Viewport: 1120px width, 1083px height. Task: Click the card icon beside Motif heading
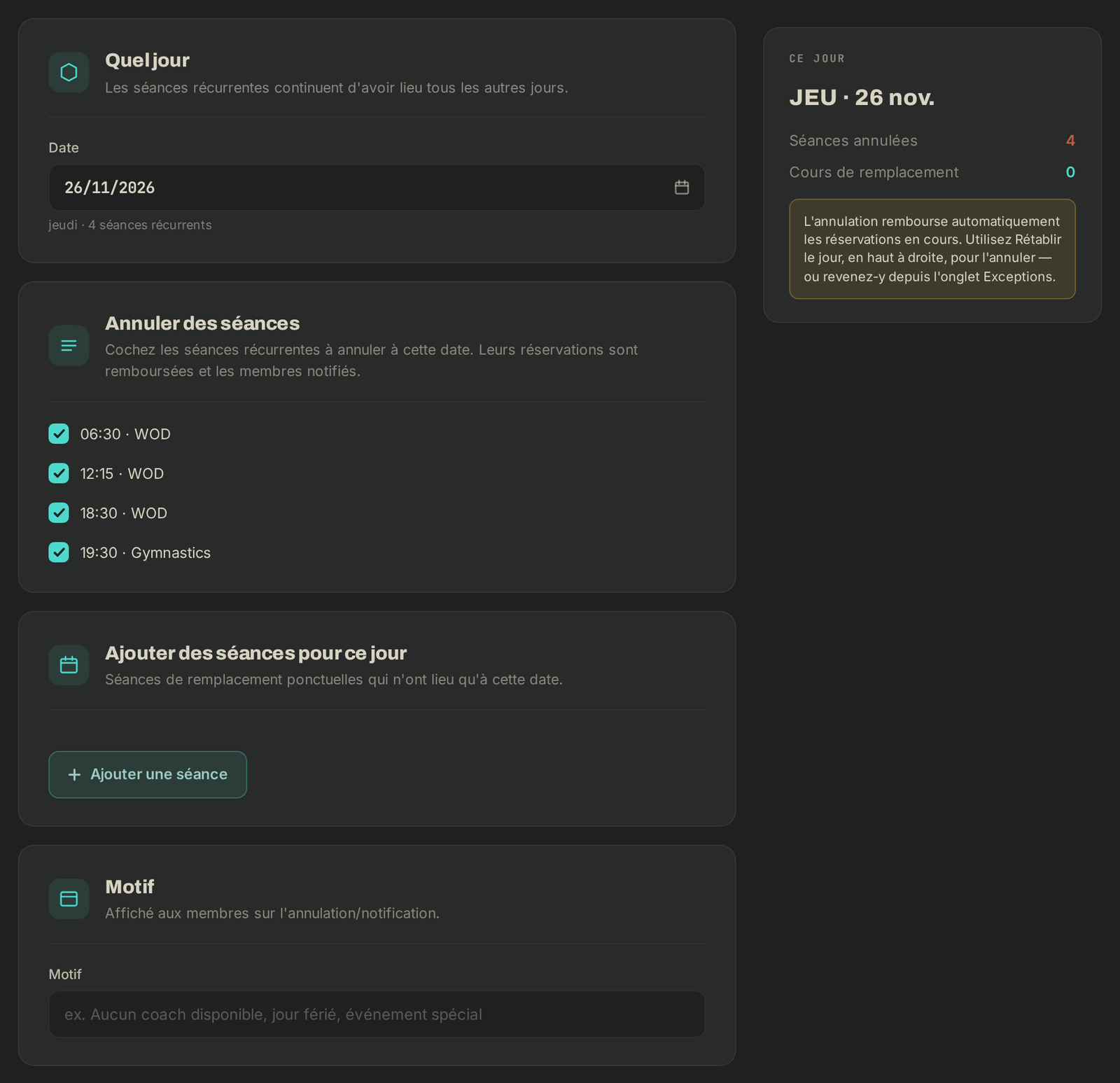(69, 899)
